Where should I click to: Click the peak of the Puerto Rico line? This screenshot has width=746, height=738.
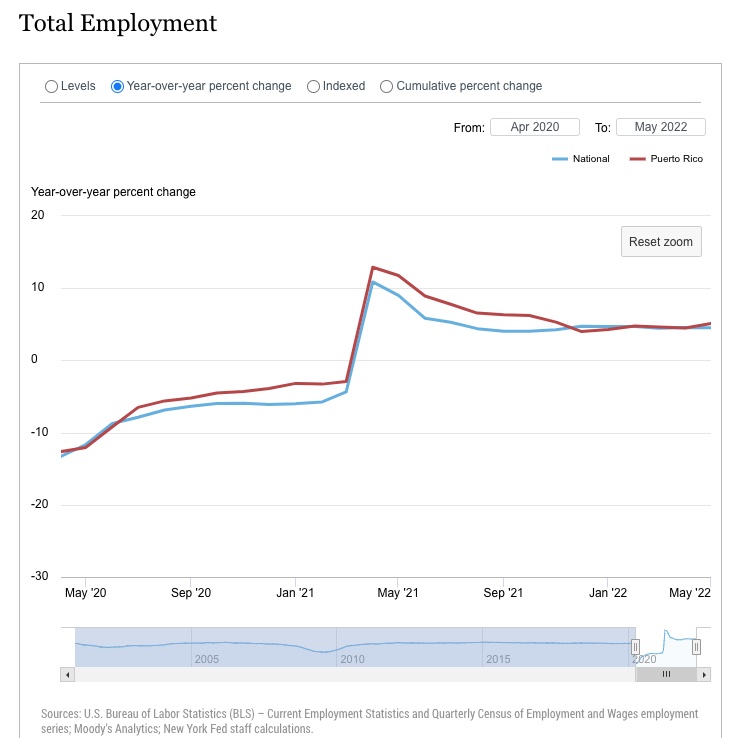click(x=373, y=267)
